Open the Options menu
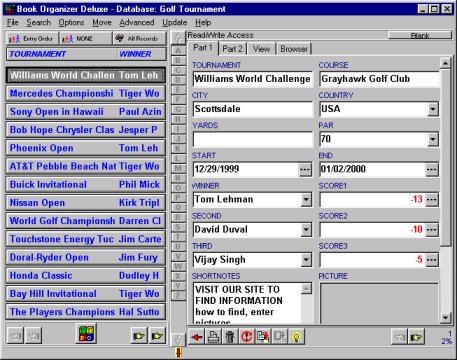Image resolution: width=457 pixels, height=360 pixels. pyautogui.click(x=71, y=23)
